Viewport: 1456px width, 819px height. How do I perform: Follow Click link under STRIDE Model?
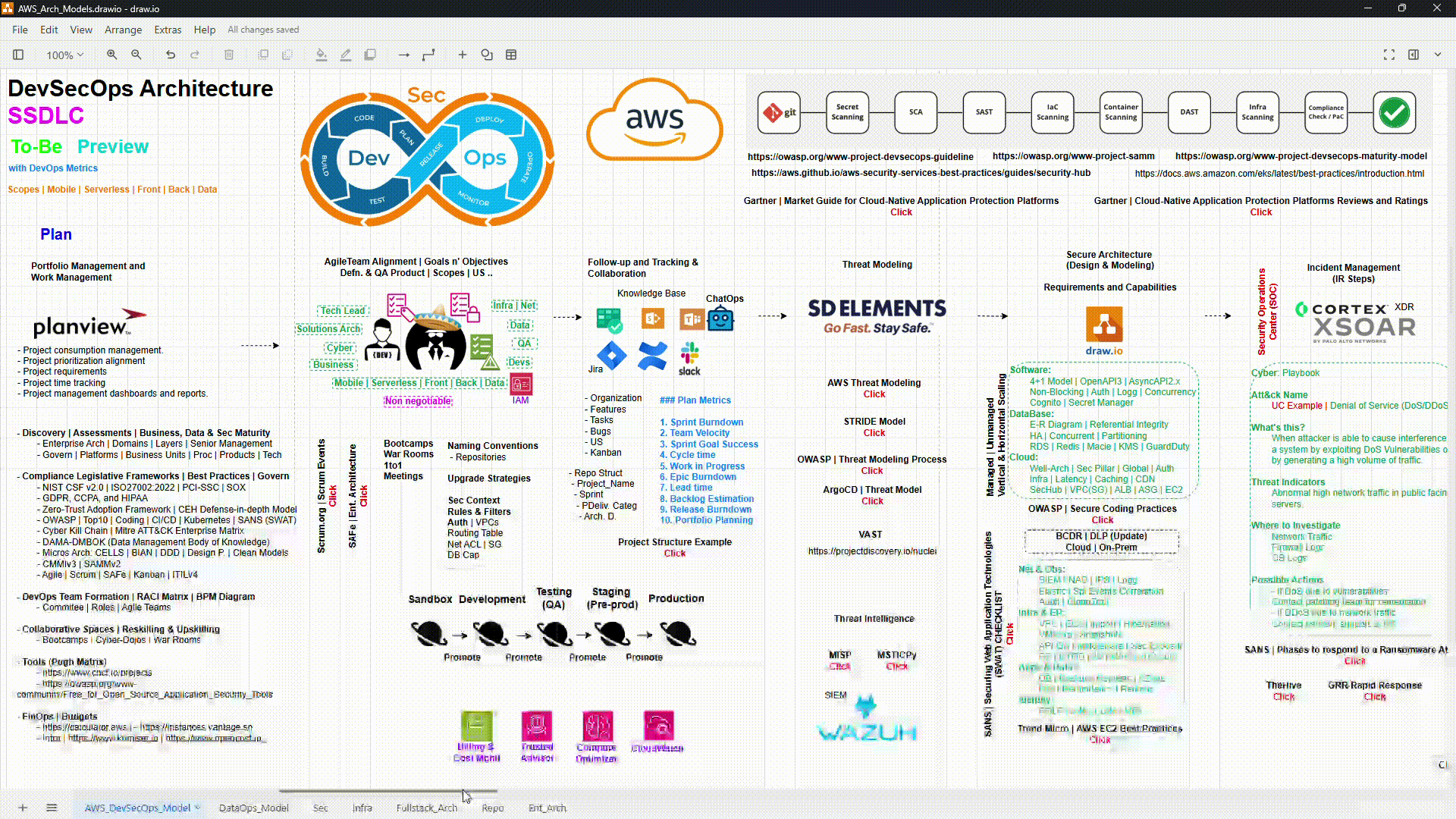(x=874, y=433)
